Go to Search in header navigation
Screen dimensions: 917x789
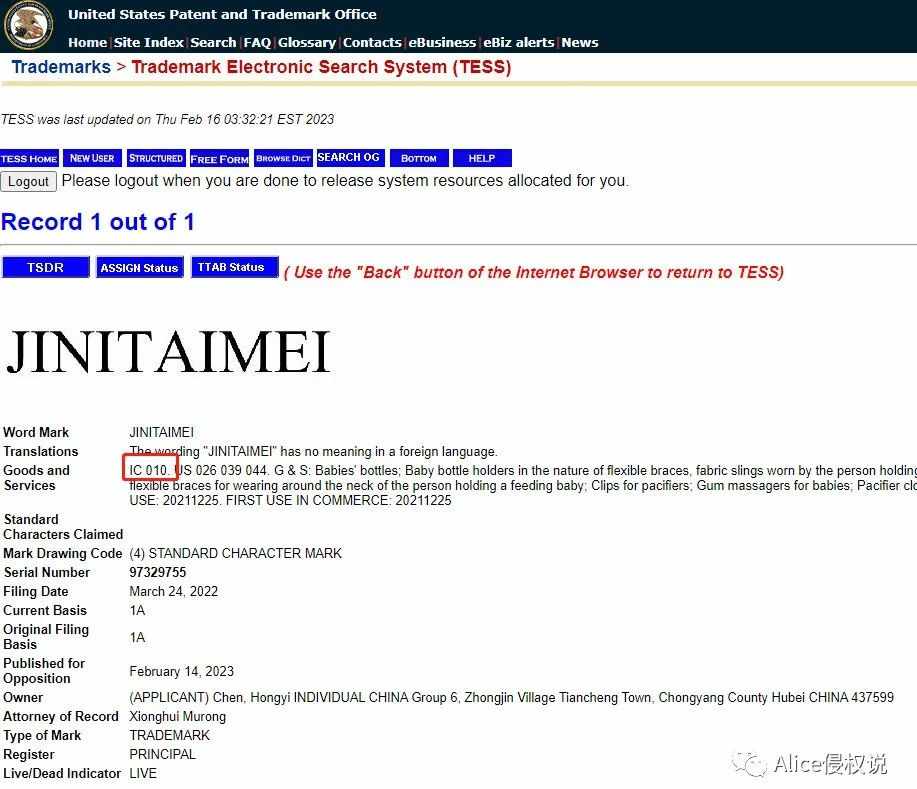pos(213,43)
